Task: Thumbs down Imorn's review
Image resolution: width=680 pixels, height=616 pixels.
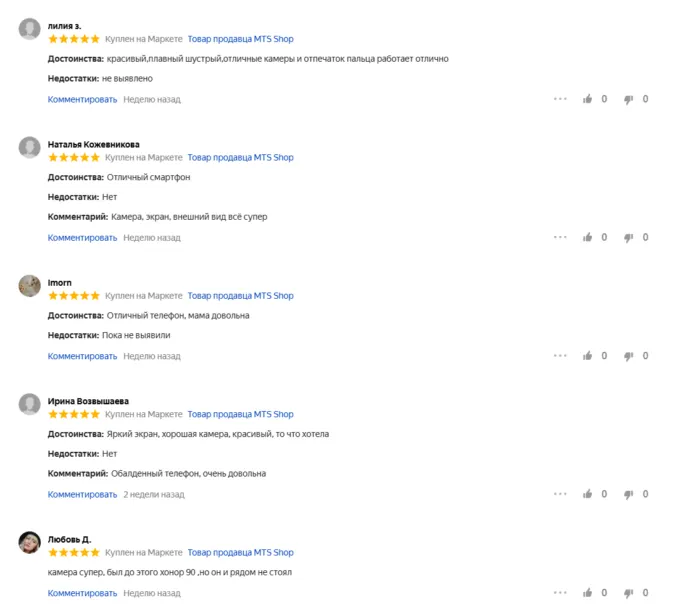Action: click(x=629, y=355)
